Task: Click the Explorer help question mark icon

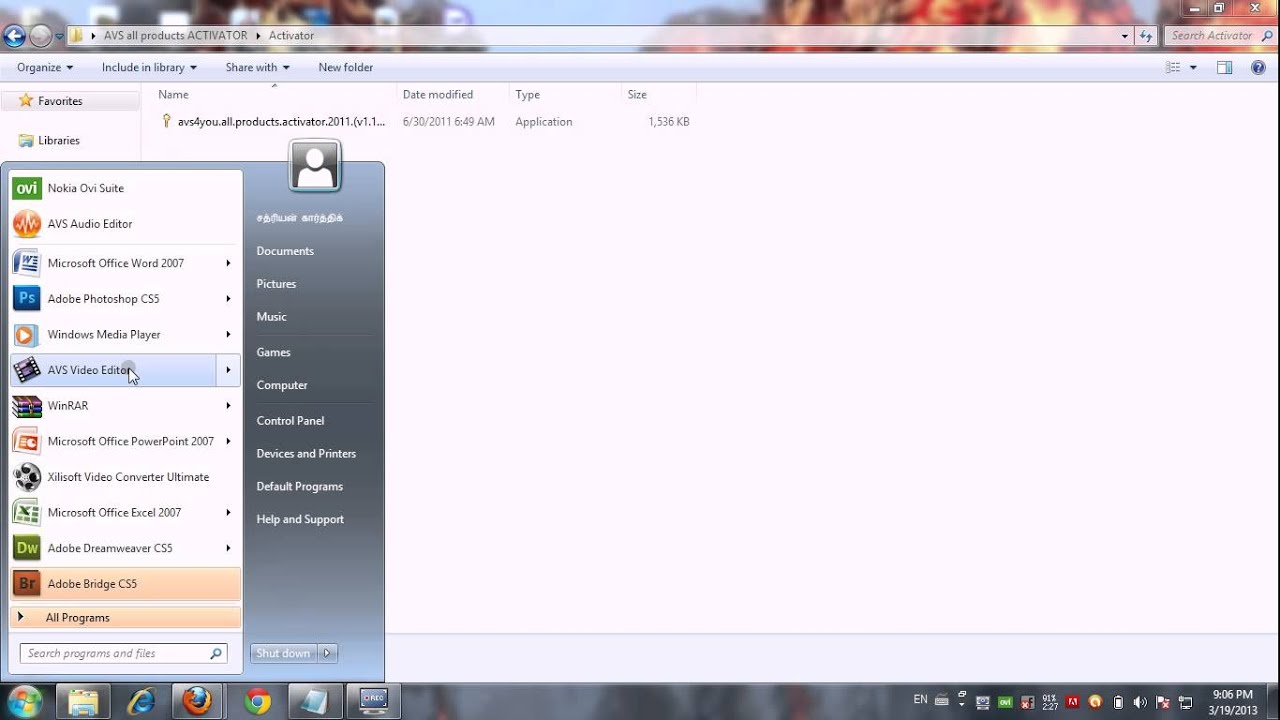Action: pos(1258,67)
